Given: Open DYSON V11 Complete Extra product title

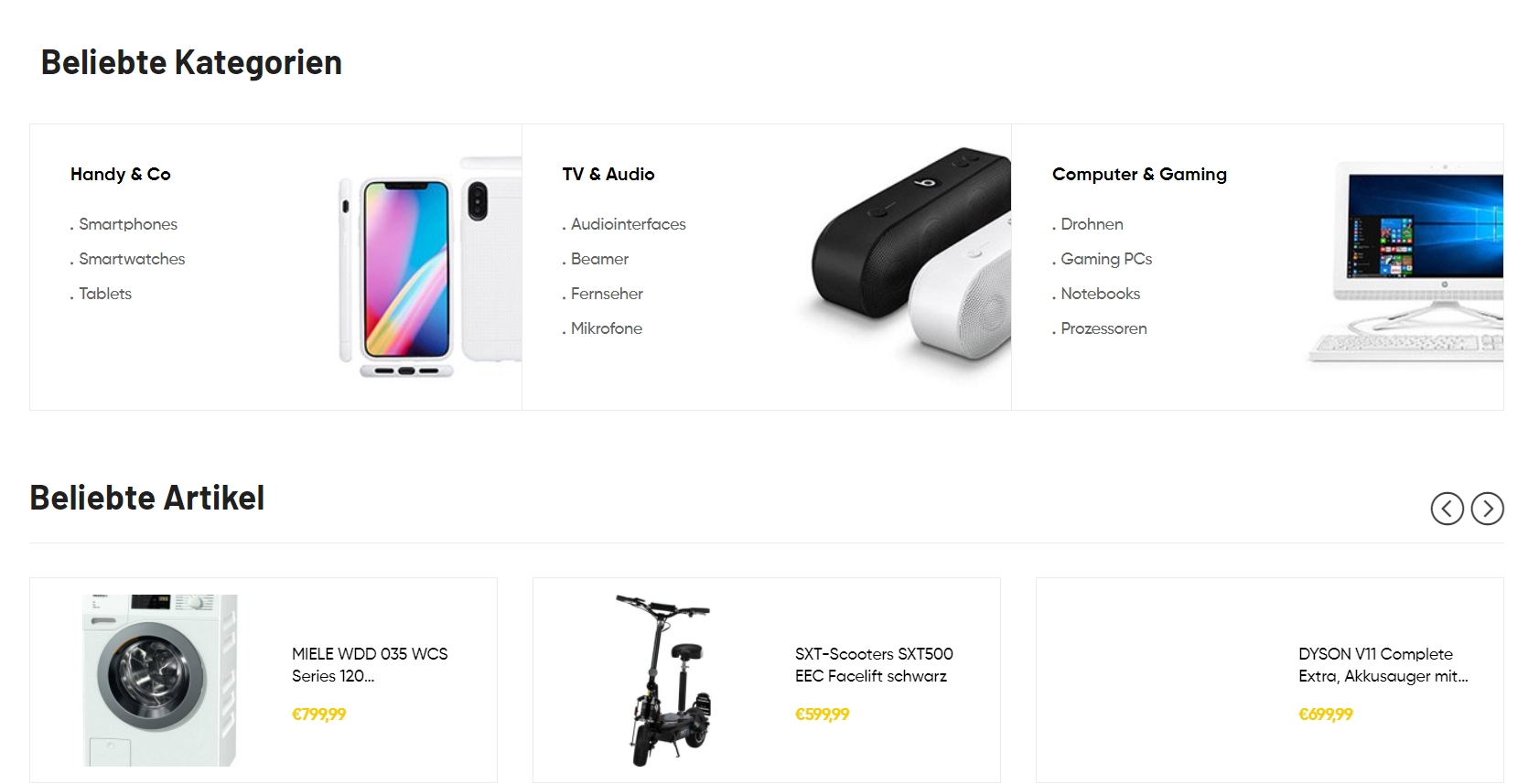Looking at the screenshot, I should (1383, 665).
